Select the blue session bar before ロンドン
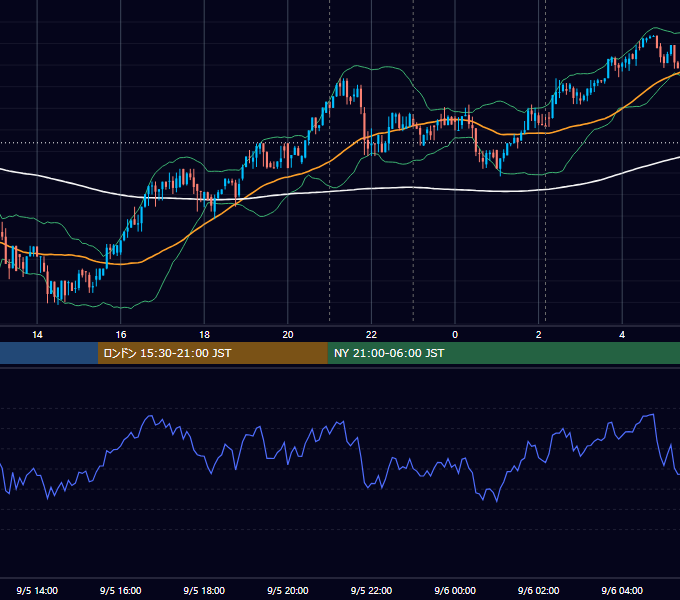 click(49, 353)
